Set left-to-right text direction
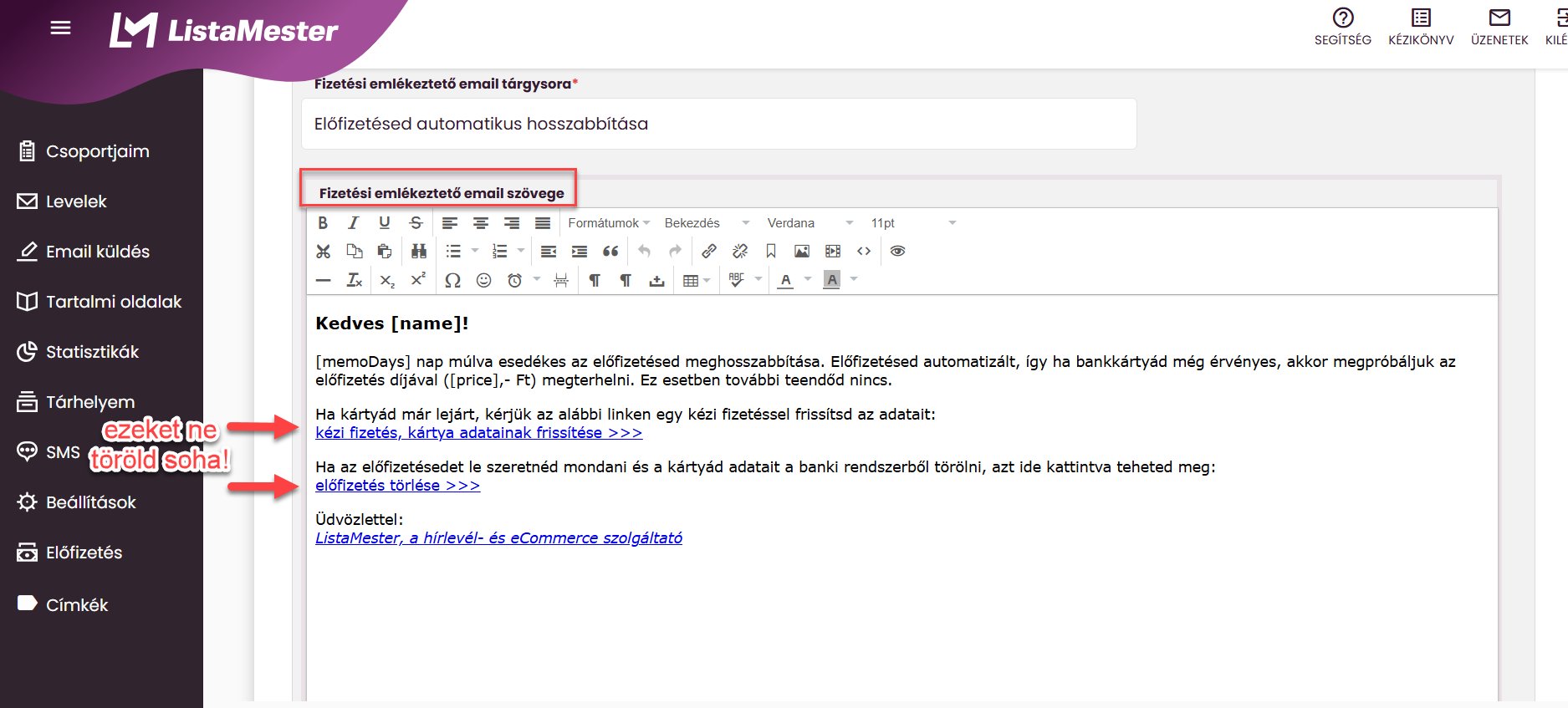The height and width of the screenshot is (708, 1568). point(595,280)
